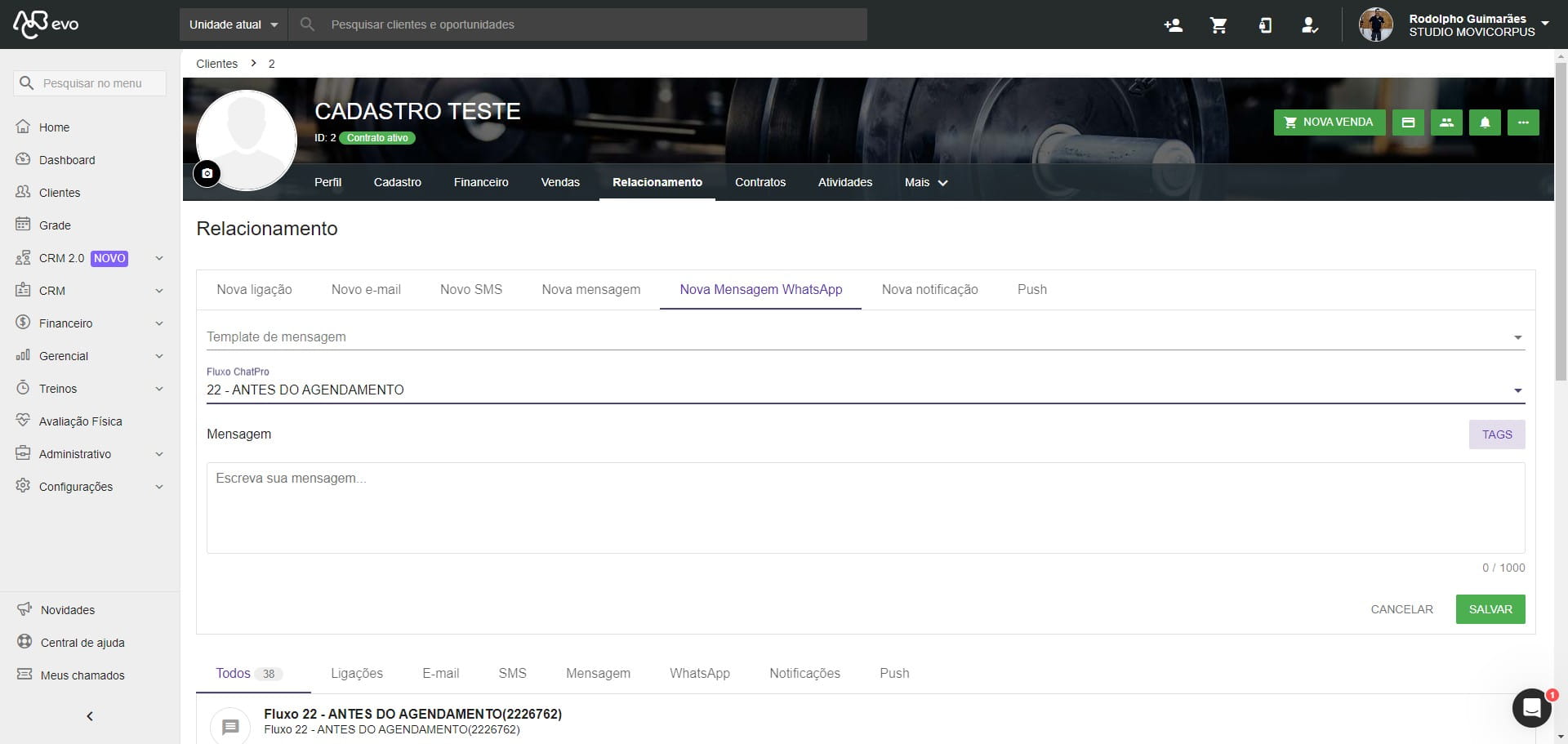Expand the CRM sidebar chevron

click(x=159, y=291)
